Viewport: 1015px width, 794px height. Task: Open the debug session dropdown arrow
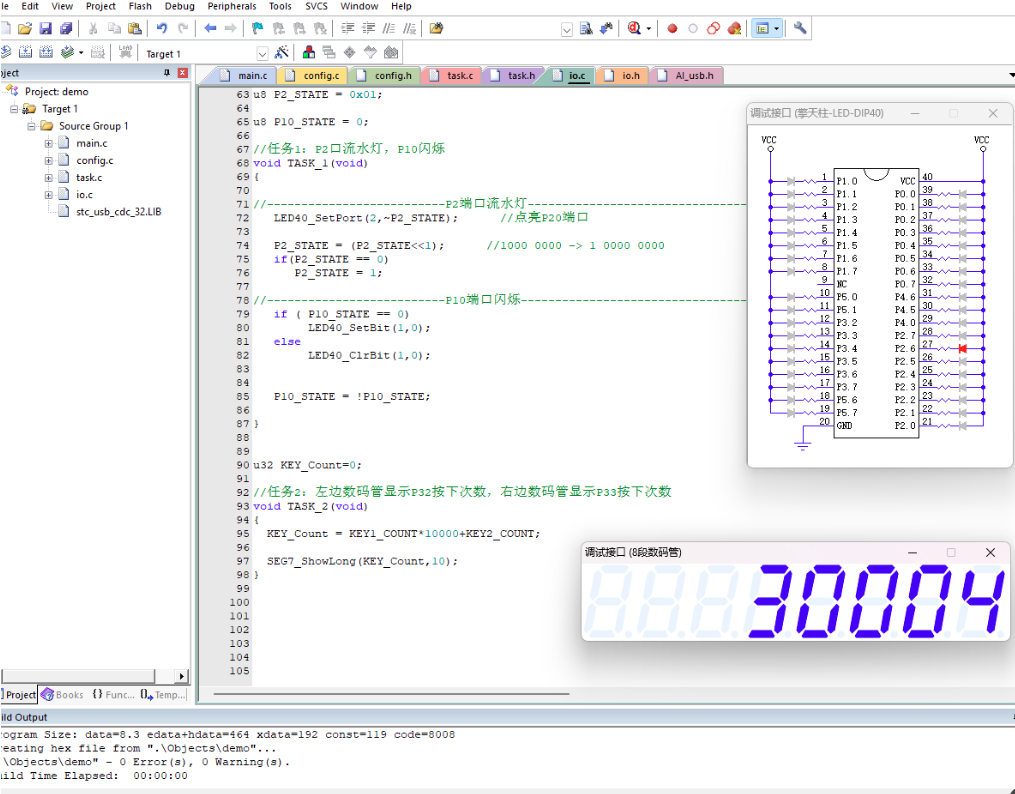[x=649, y=29]
